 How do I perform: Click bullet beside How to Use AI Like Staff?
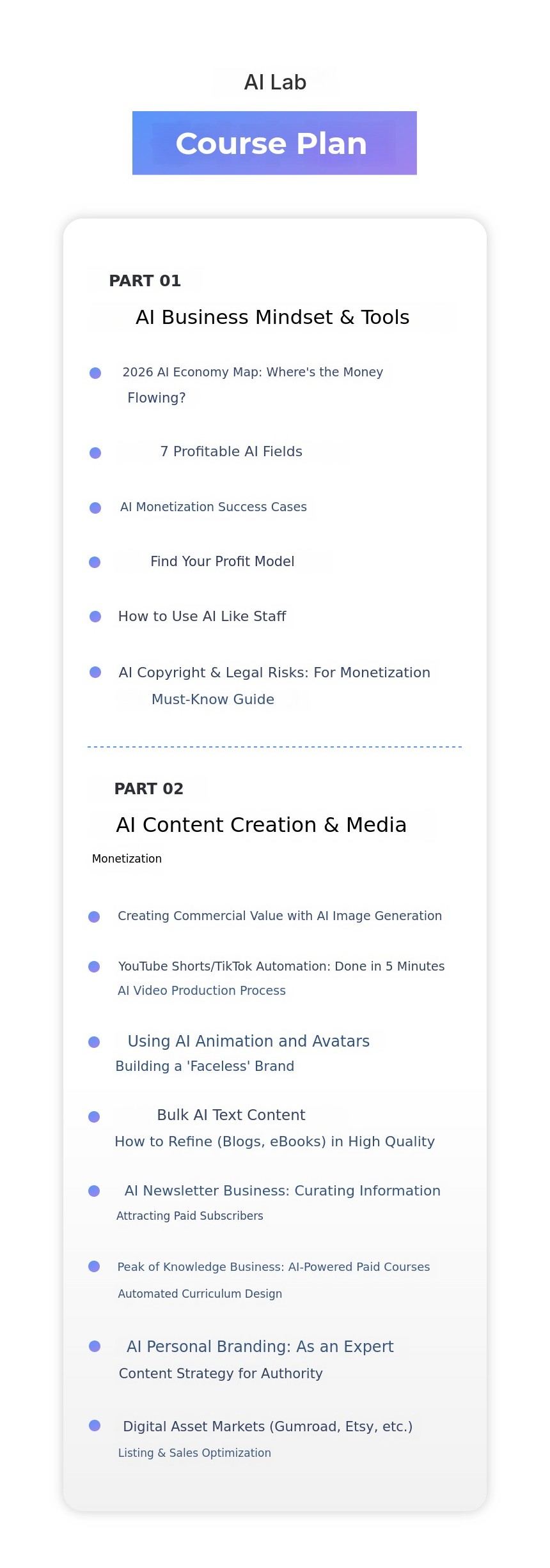click(x=95, y=617)
